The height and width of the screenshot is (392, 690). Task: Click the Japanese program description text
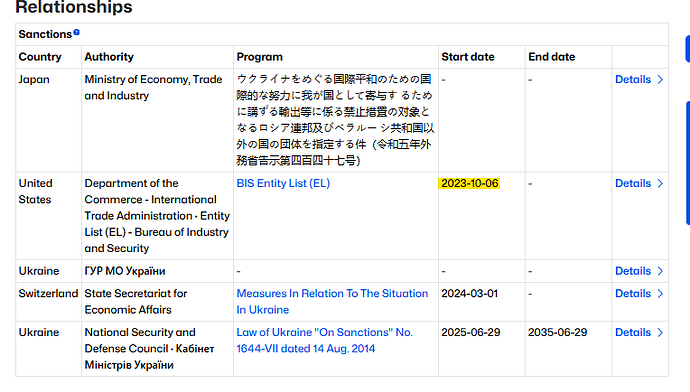click(x=335, y=120)
